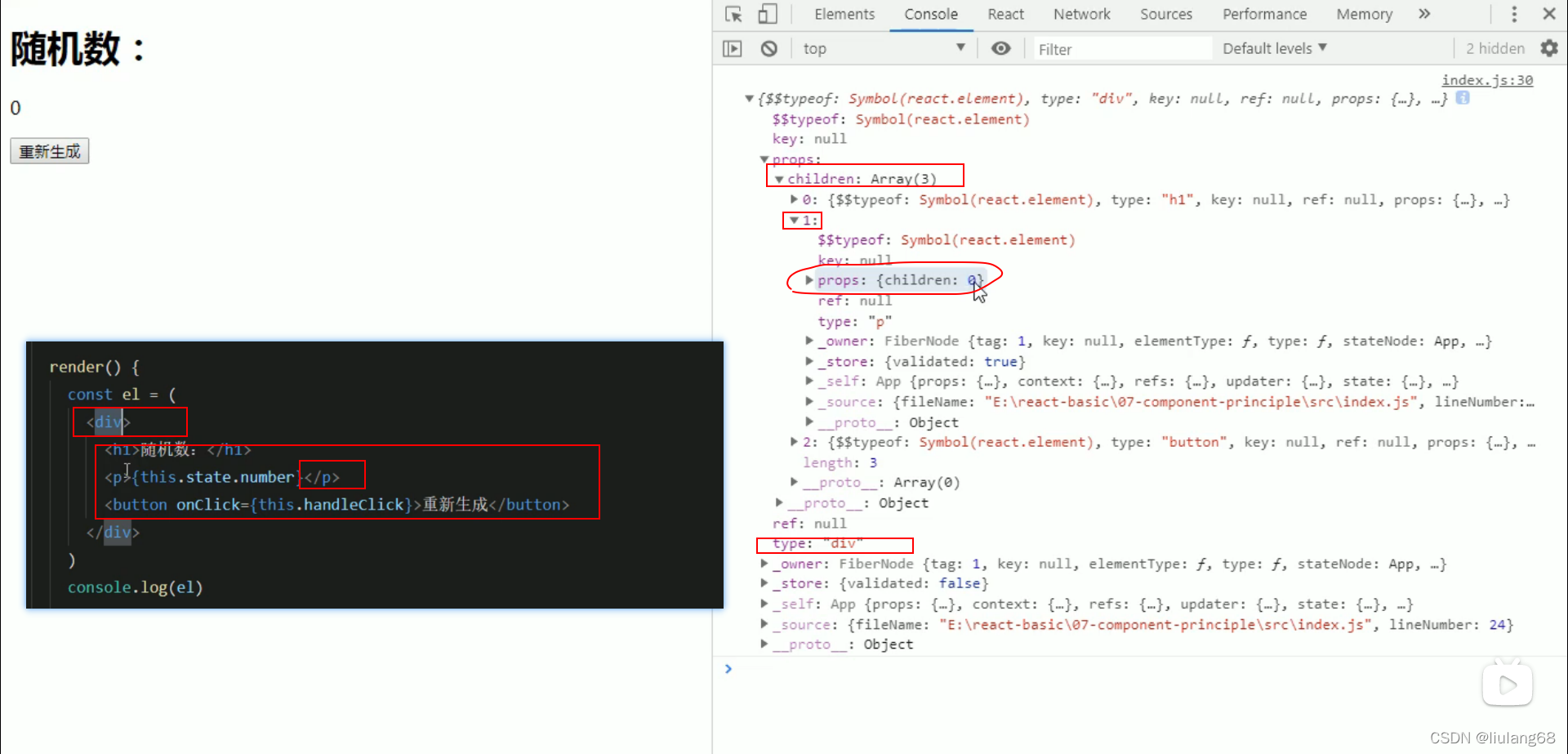Image resolution: width=1568 pixels, height=754 pixels.
Task: Click the 随机数 heading on the page
Action: (x=78, y=49)
